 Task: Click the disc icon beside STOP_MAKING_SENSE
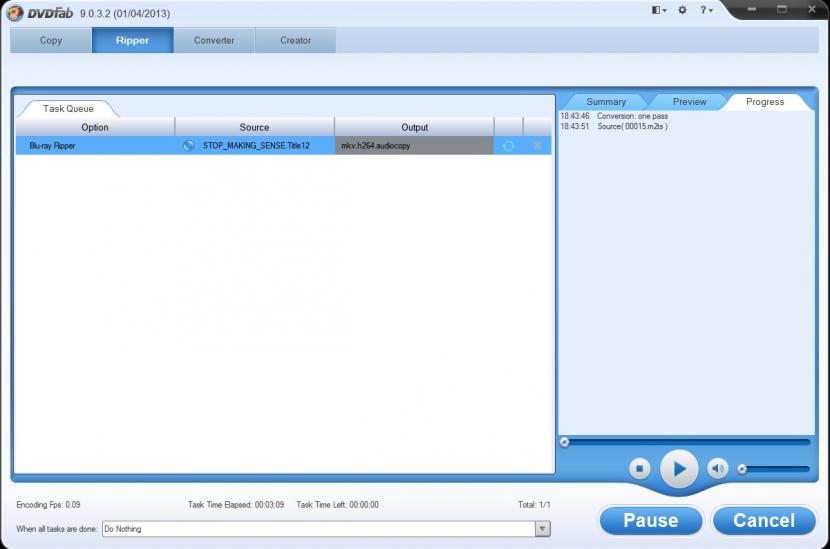(x=188, y=146)
